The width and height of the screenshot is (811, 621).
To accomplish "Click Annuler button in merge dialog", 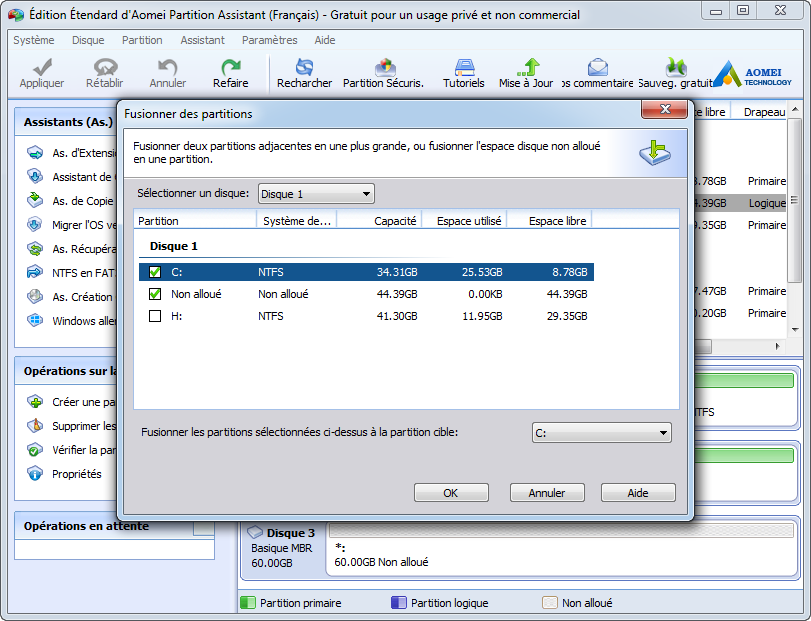I will click(547, 493).
